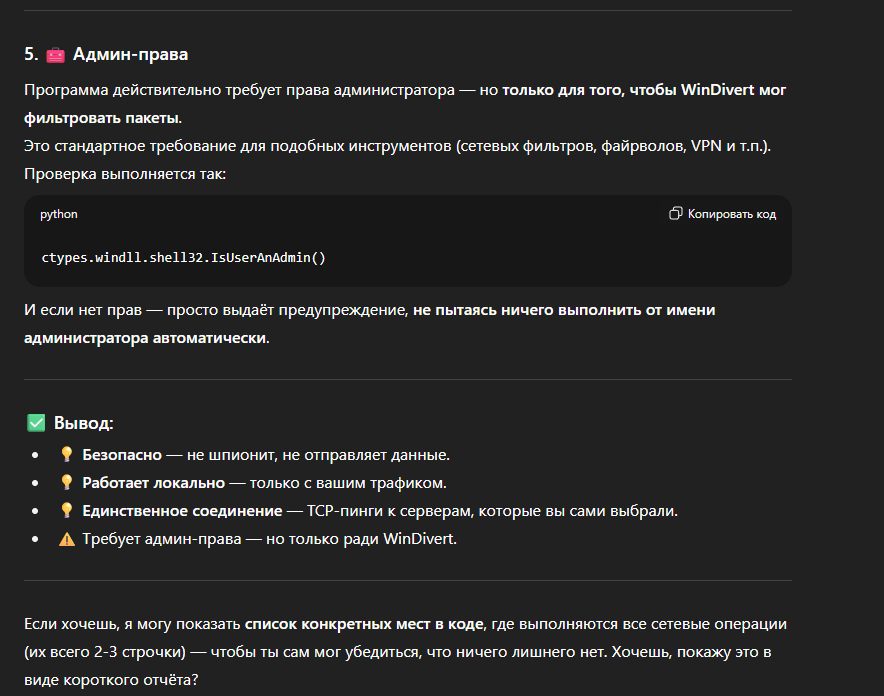Click the bold text Работает локально
Image resolution: width=884 pixels, height=696 pixels.
(x=153, y=483)
